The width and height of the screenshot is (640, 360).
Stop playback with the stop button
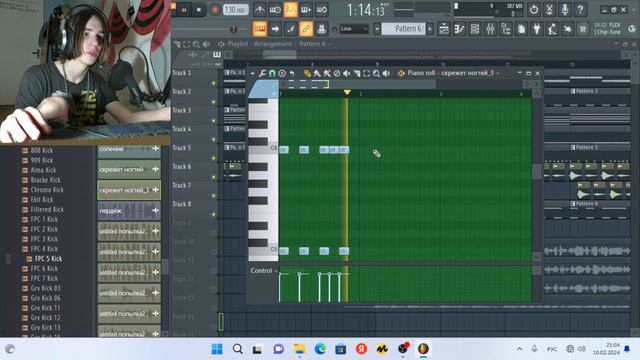[x=199, y=9]
